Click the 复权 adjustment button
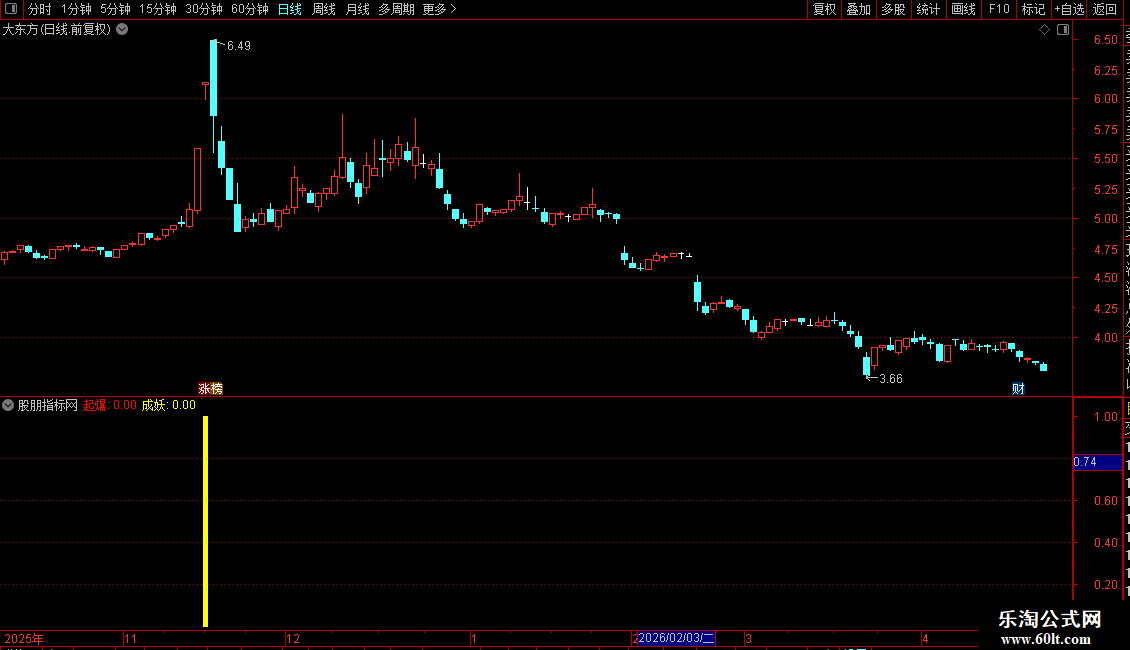 point(824,9)
